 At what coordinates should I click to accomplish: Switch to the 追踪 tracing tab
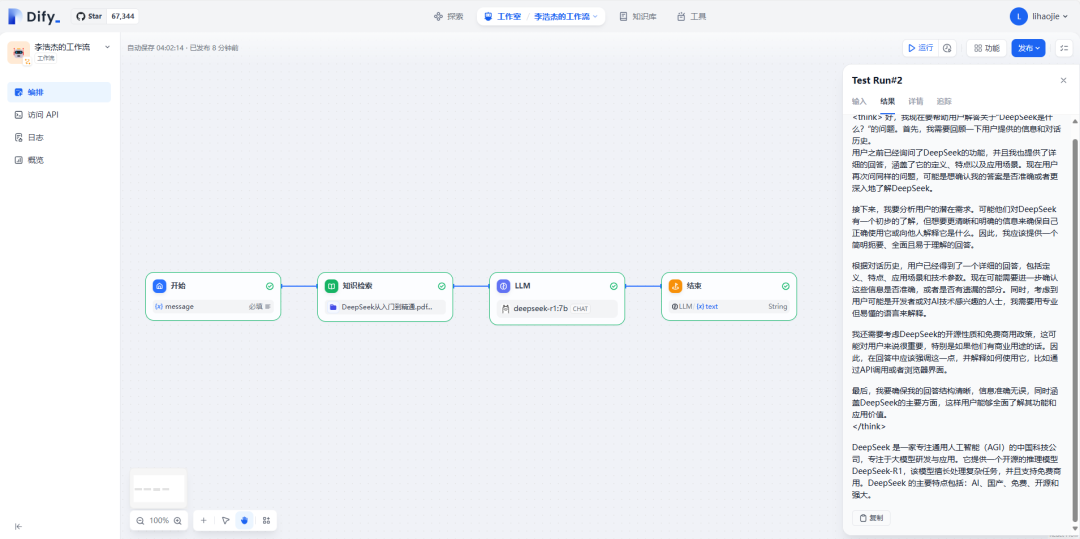[x=944, y=101]
